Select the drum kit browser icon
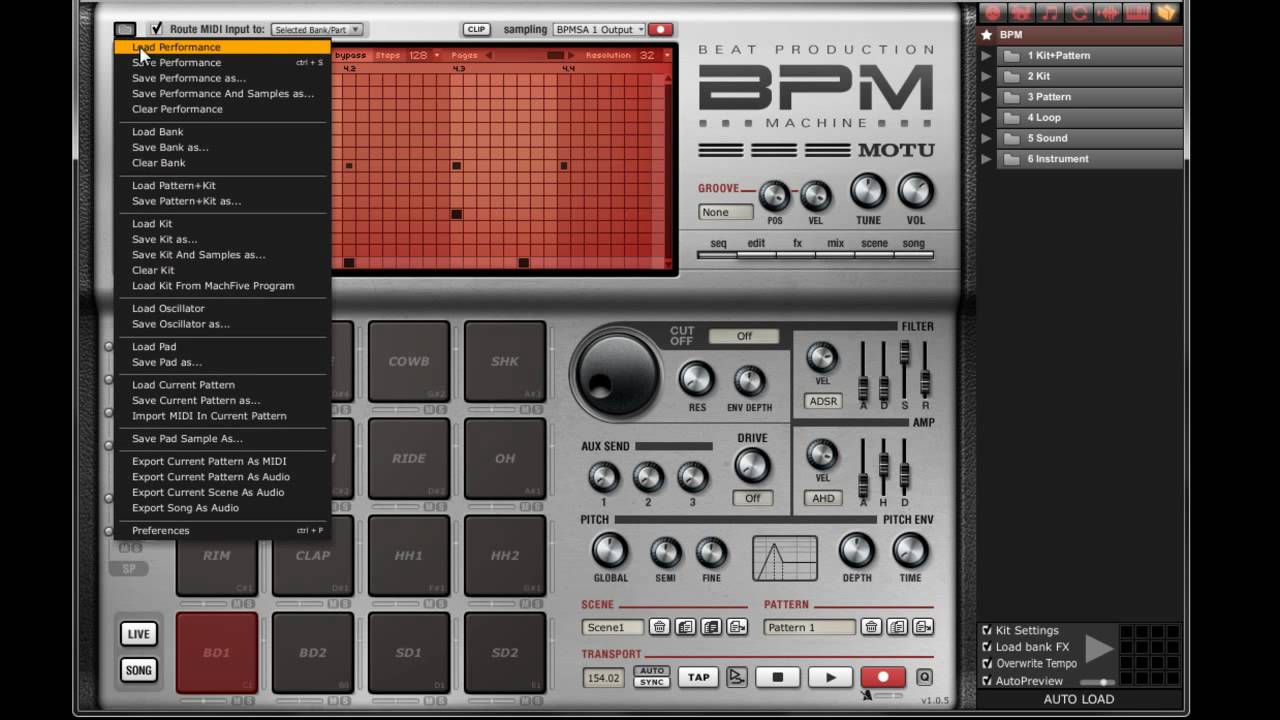The image size is (1280, 720). tap(1021, 13)
